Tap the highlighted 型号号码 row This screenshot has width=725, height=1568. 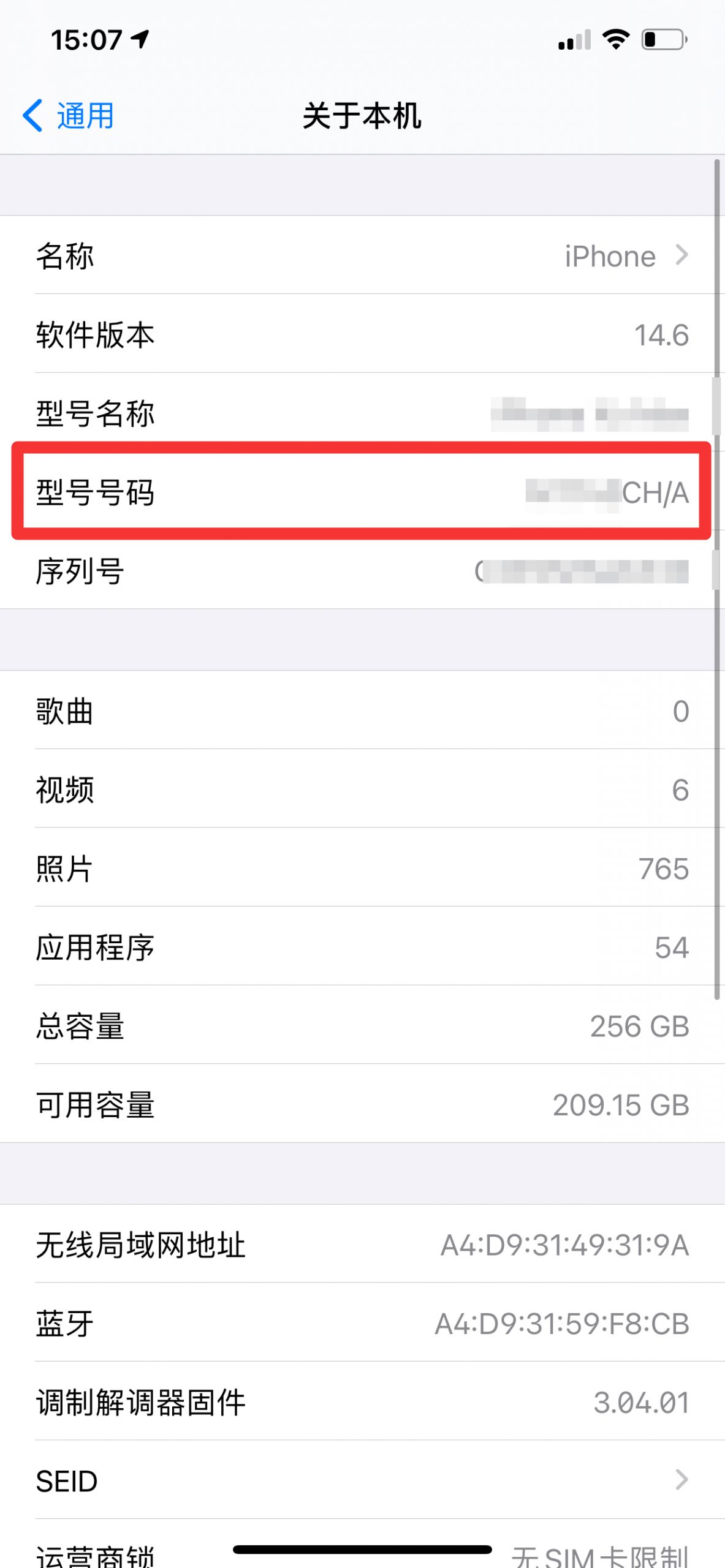click(x=362, y=491)
